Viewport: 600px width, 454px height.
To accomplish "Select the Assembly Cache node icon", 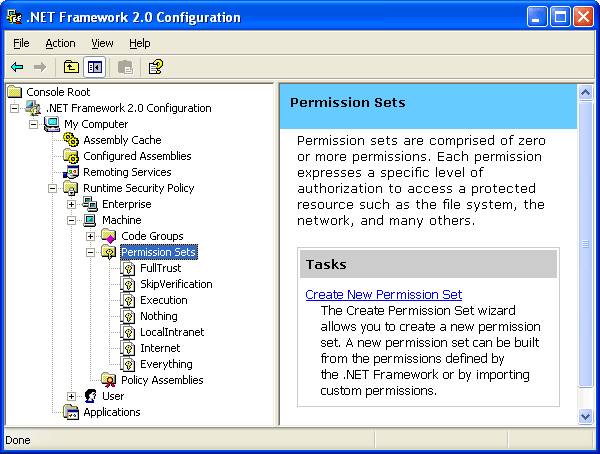I will 71,140.
